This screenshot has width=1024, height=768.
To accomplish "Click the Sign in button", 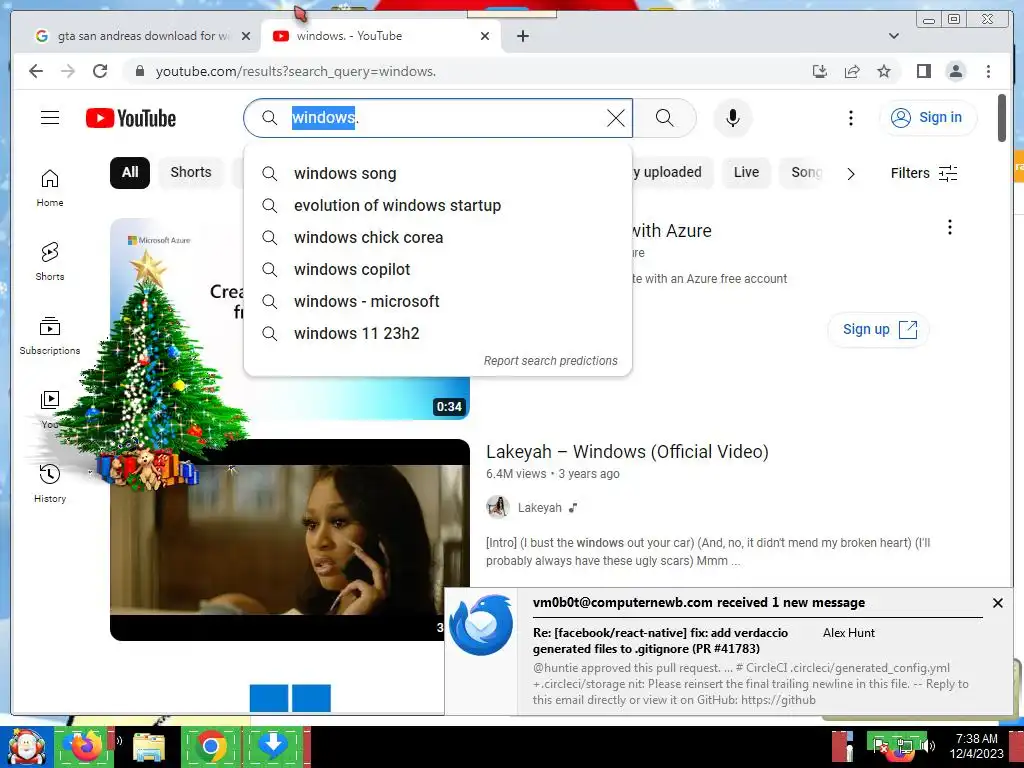I will [928, 118].
